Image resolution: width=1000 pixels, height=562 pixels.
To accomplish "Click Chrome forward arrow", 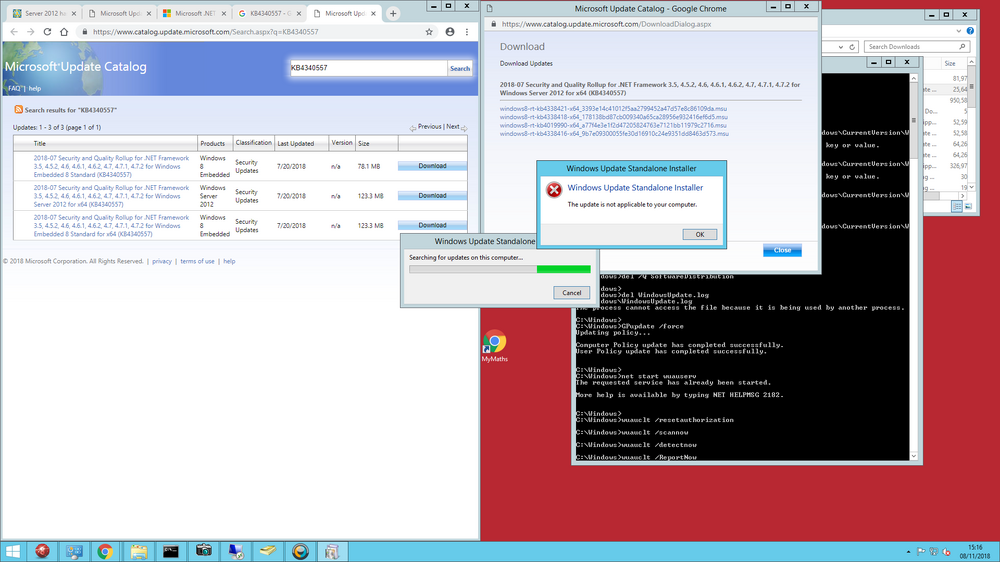I will (x=31, y=31).
